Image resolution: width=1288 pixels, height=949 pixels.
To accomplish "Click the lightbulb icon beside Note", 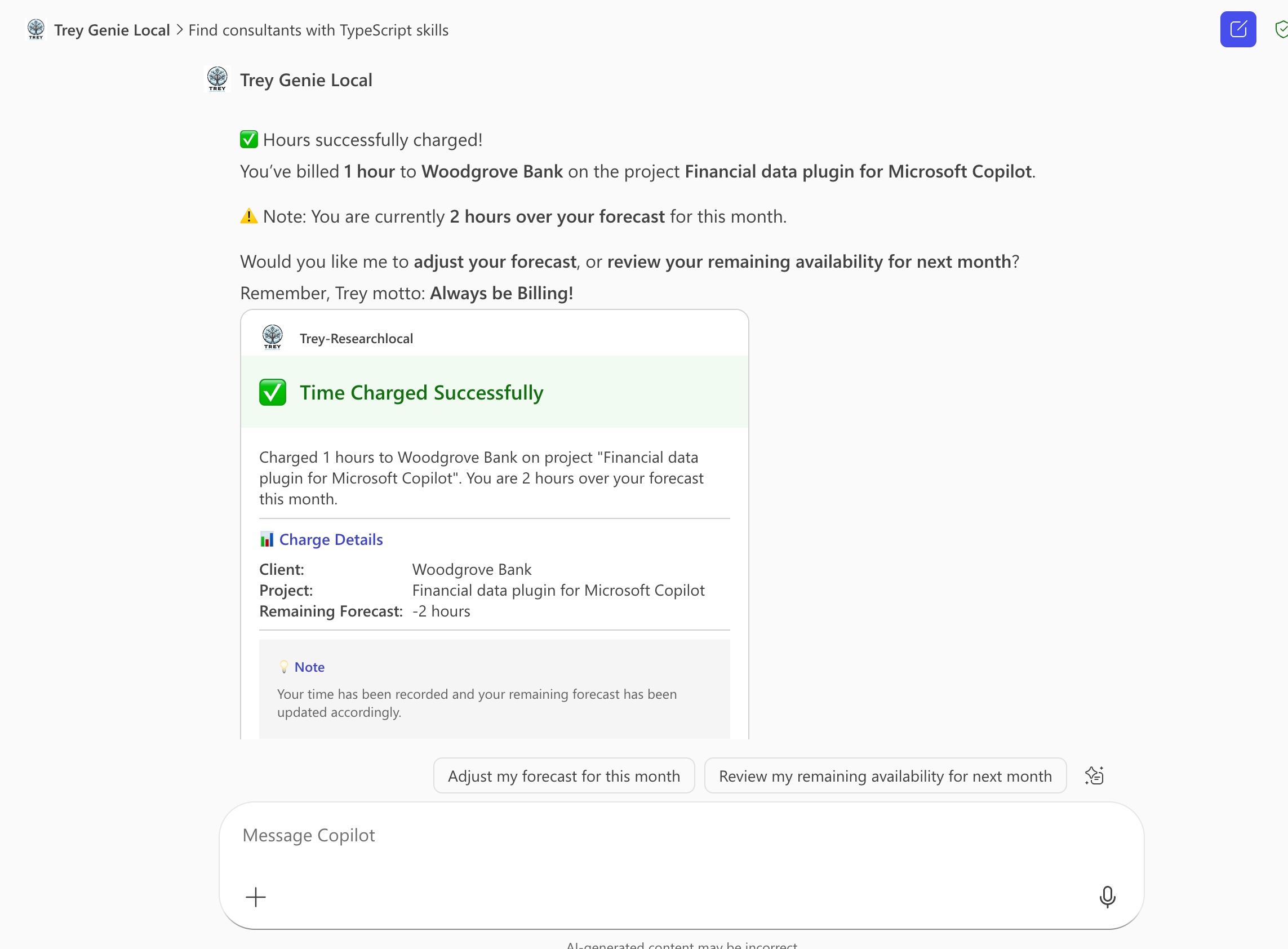I will tap(284, 666).
